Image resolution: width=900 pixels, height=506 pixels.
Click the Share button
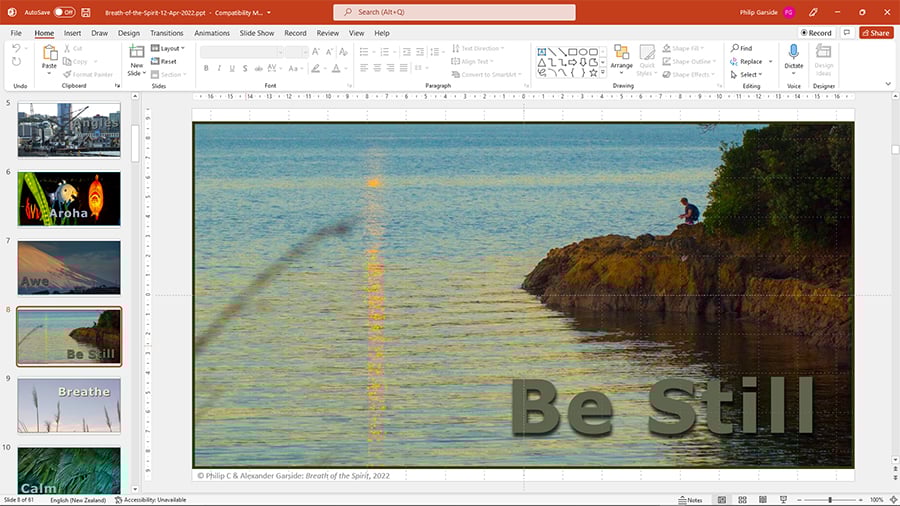point(876,33)
